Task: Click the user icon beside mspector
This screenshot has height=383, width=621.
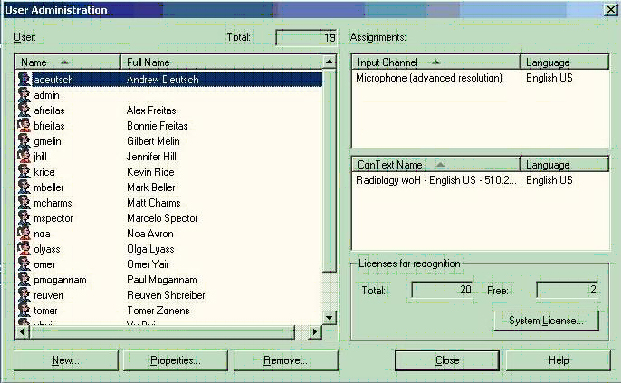Action: coord(24,218)
